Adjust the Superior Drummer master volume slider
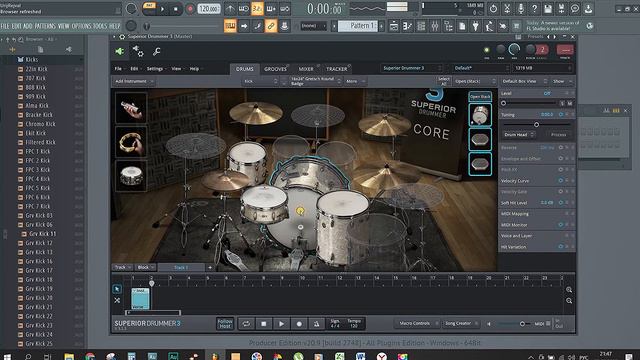This screenshot has height=360, width=640. tap(513, 324)
